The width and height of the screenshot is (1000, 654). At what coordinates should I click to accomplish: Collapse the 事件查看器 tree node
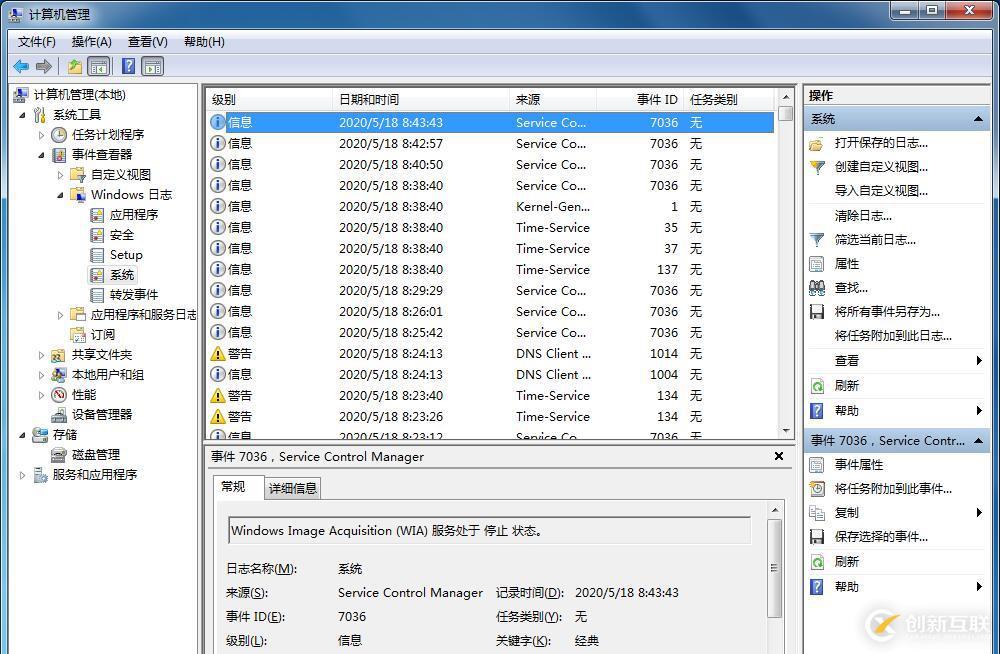(x=41, y=155)
